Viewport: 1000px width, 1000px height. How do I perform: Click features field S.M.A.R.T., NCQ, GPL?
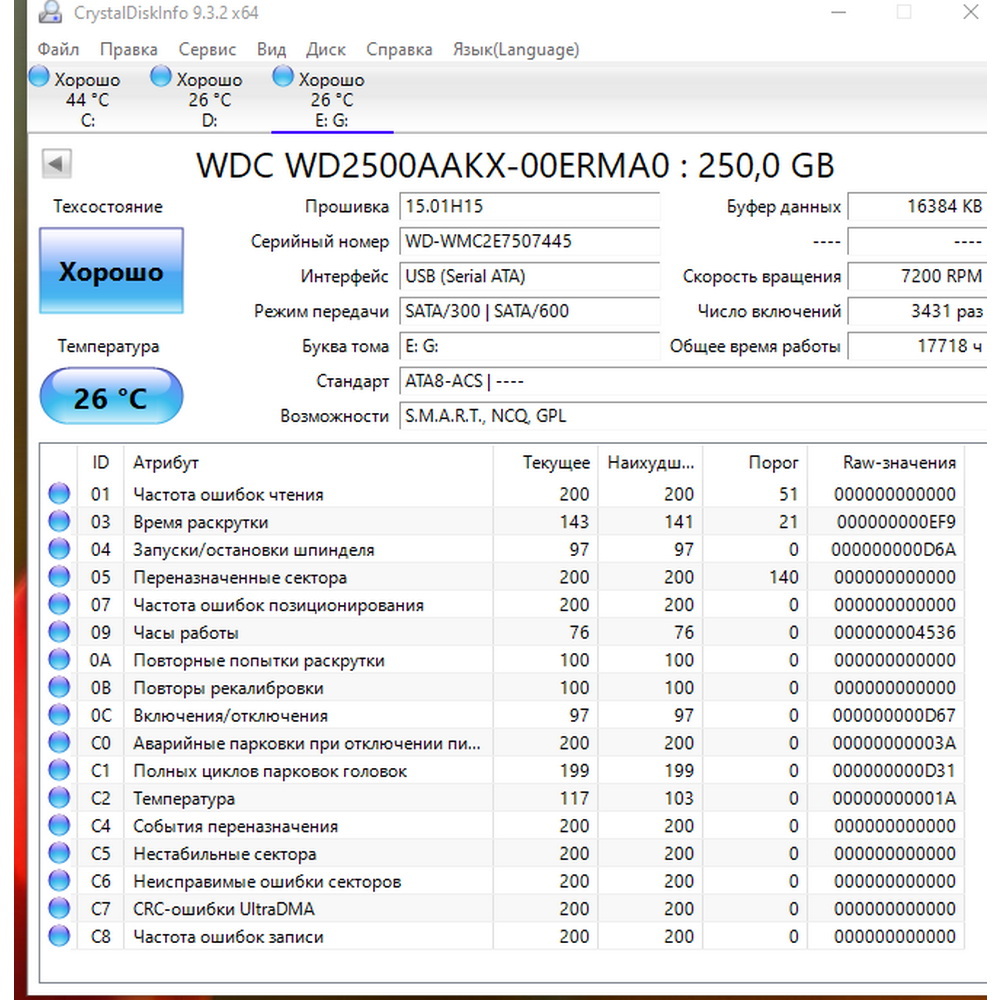tap(693, 416)
